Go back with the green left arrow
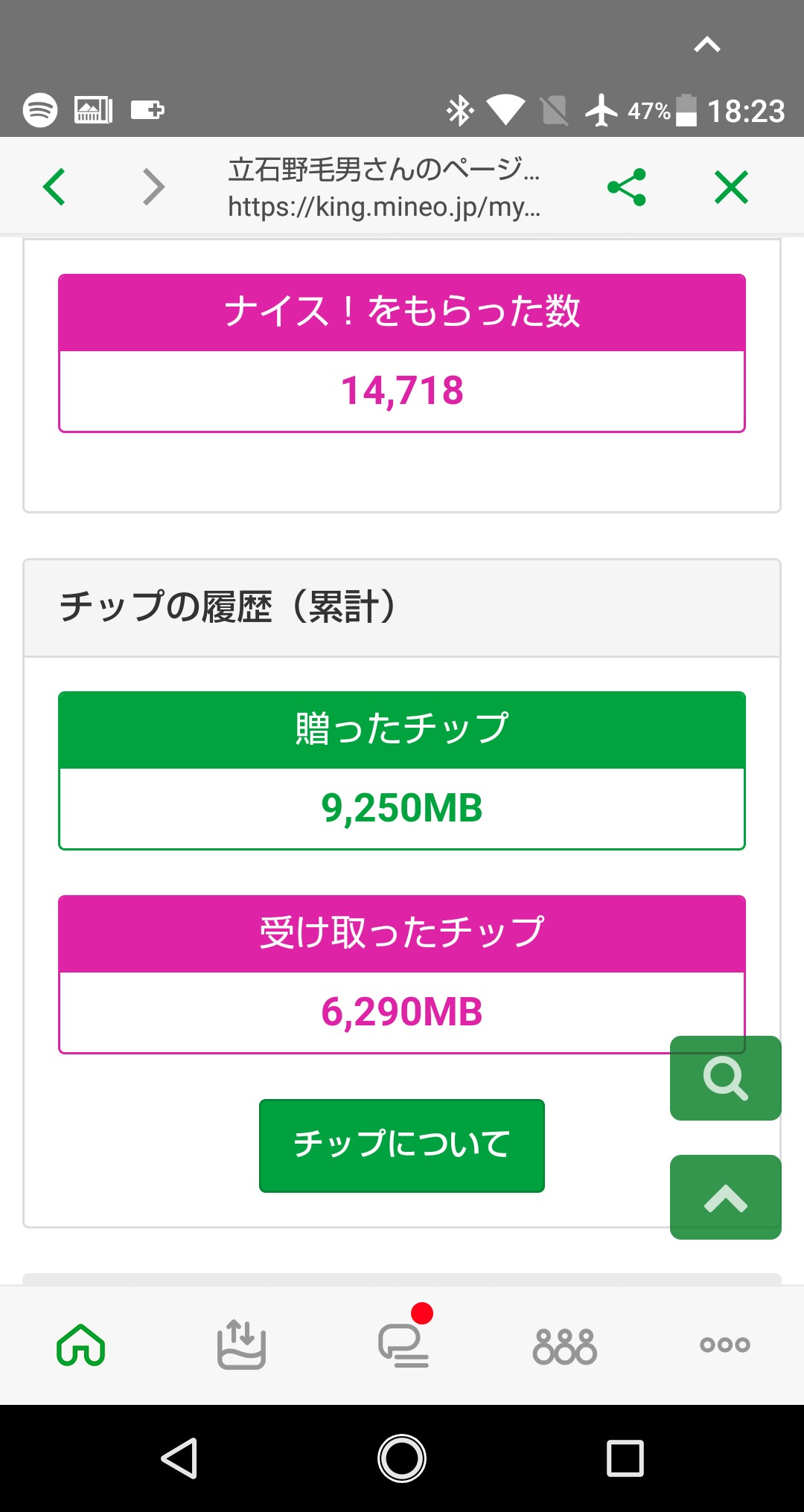The image size is (804, 1512). 54,187
